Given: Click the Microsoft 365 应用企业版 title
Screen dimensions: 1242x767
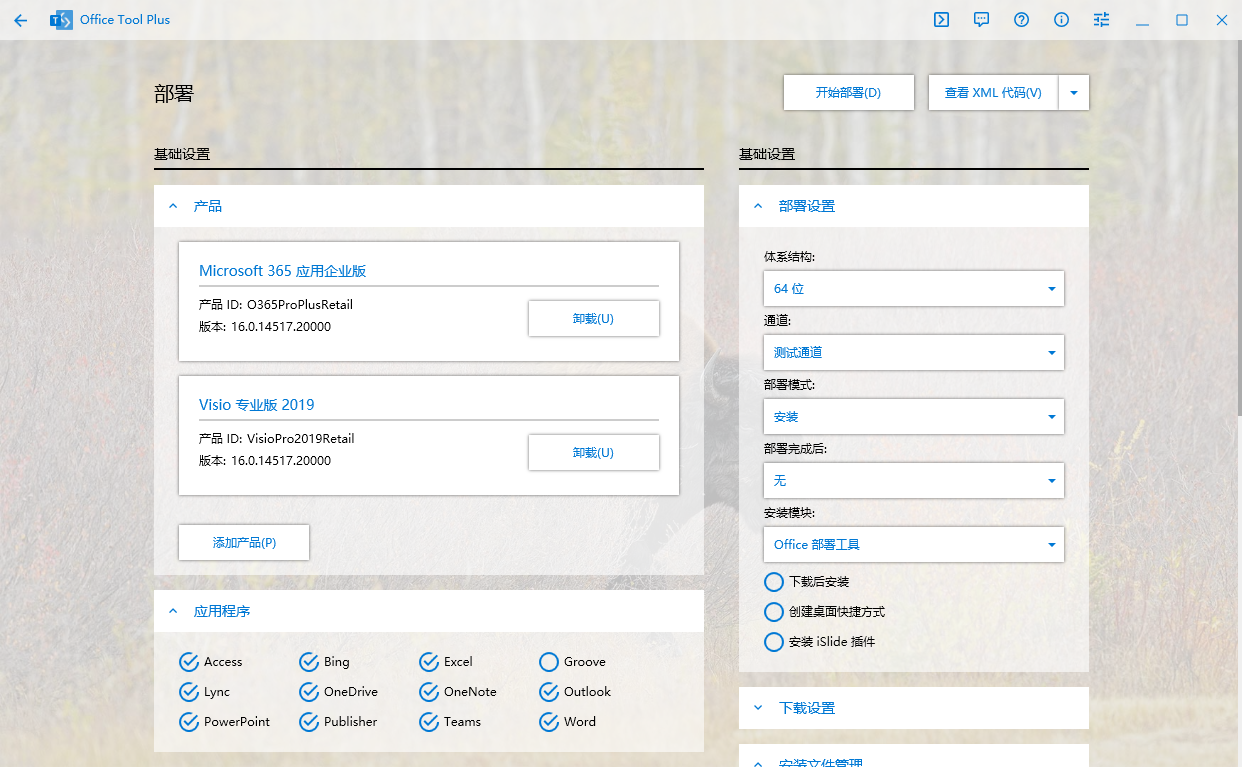Looking at the screenshot, I should 282,271.
